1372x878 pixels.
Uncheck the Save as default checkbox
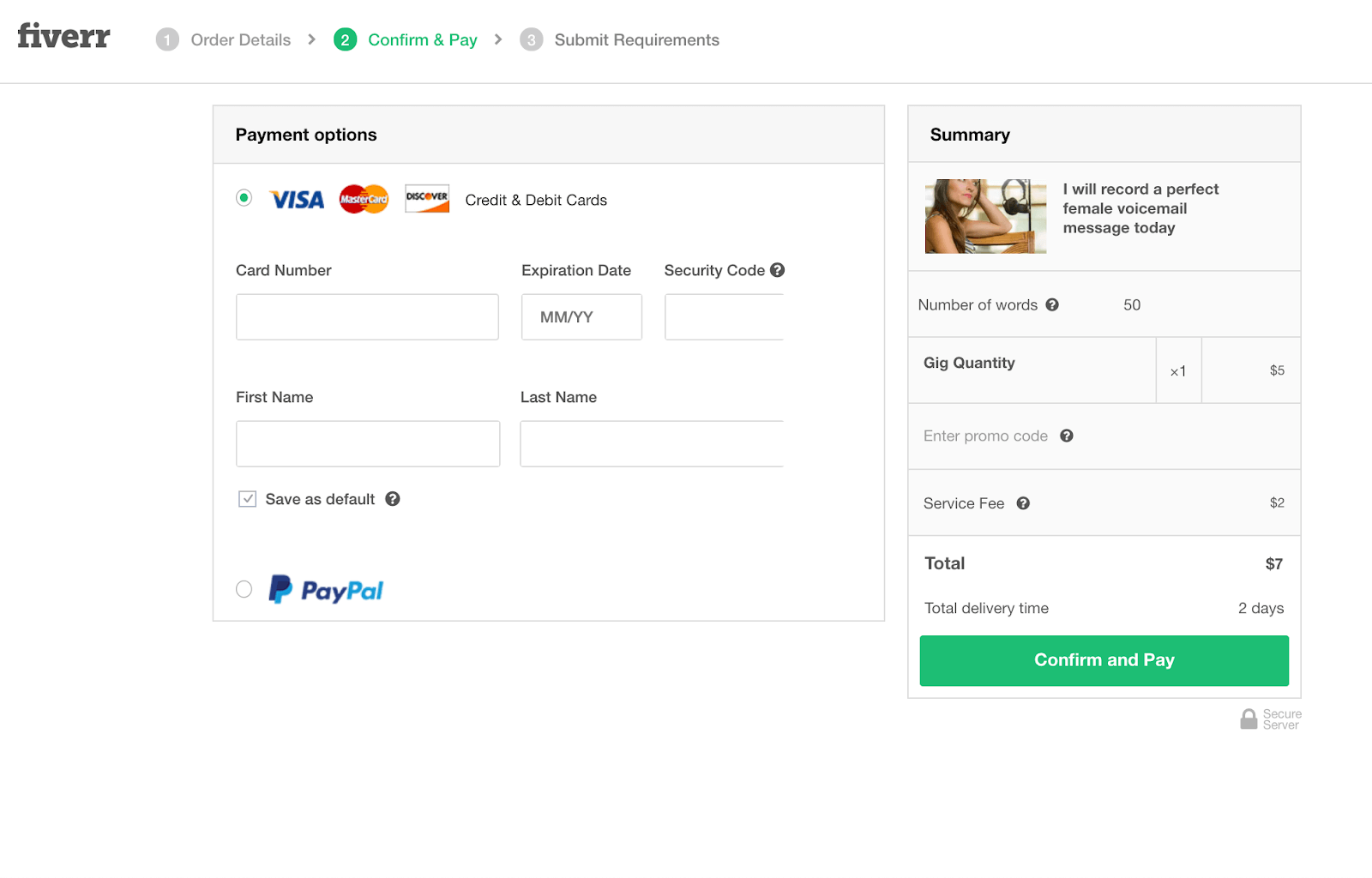[x=247, y=498]
